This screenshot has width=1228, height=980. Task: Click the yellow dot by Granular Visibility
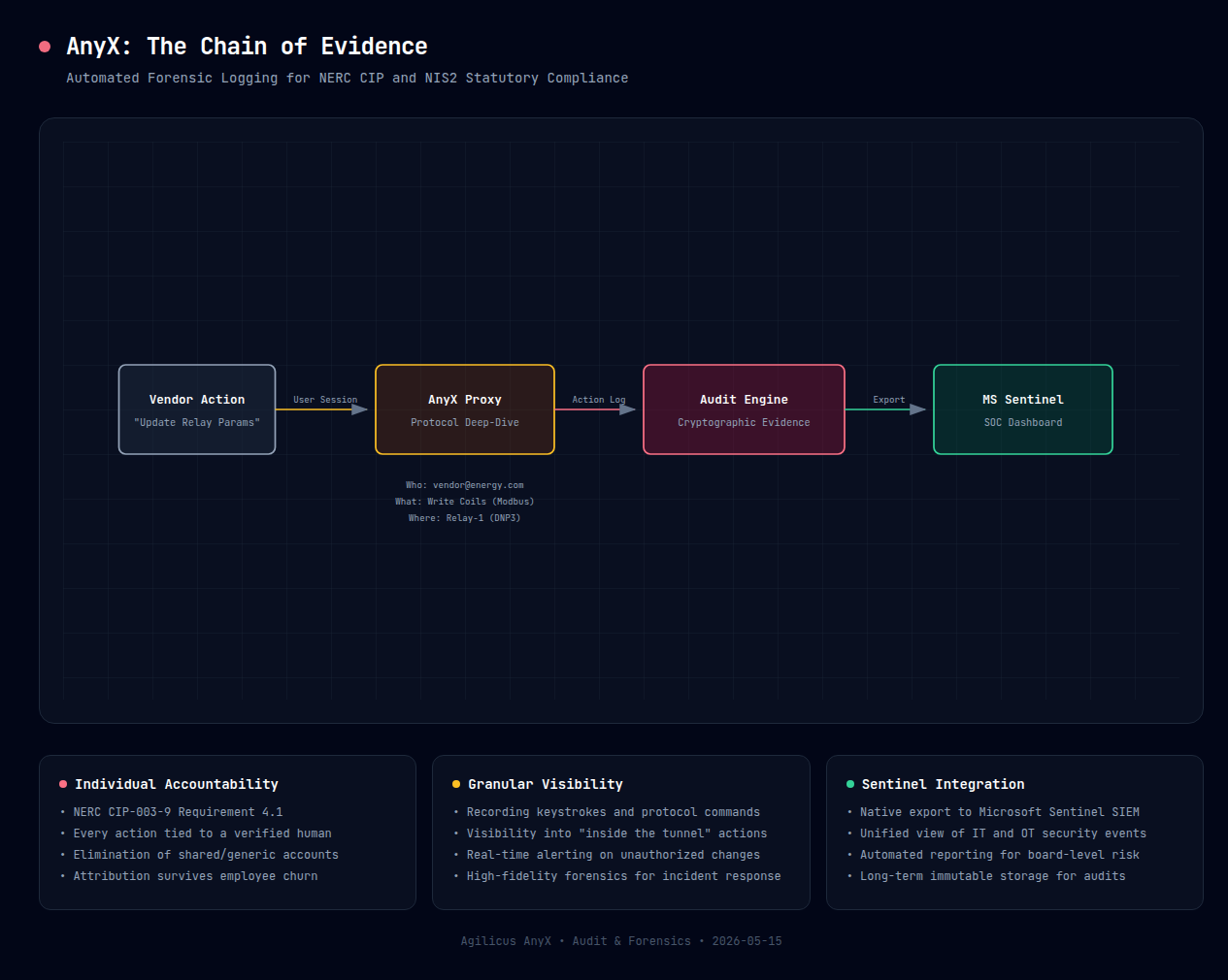coord(456,784)
